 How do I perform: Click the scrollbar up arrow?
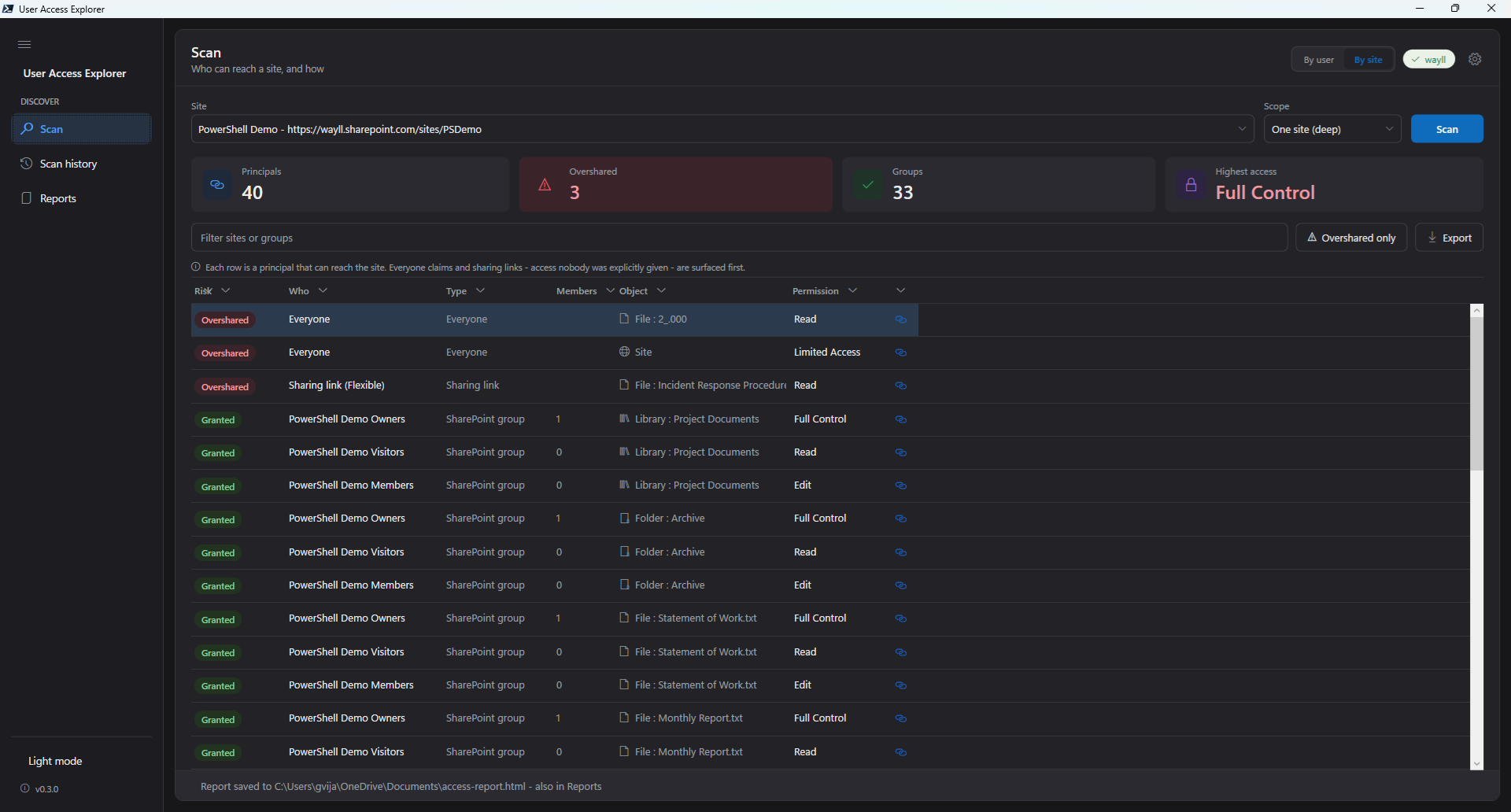(x=1476, y=311)
